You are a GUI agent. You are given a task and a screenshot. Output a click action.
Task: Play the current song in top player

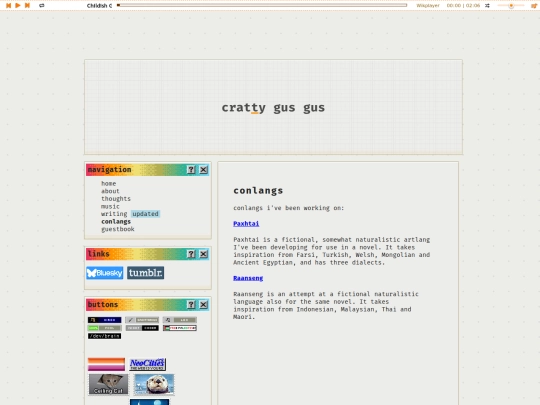pyautogui.click(x=18, y=6)
